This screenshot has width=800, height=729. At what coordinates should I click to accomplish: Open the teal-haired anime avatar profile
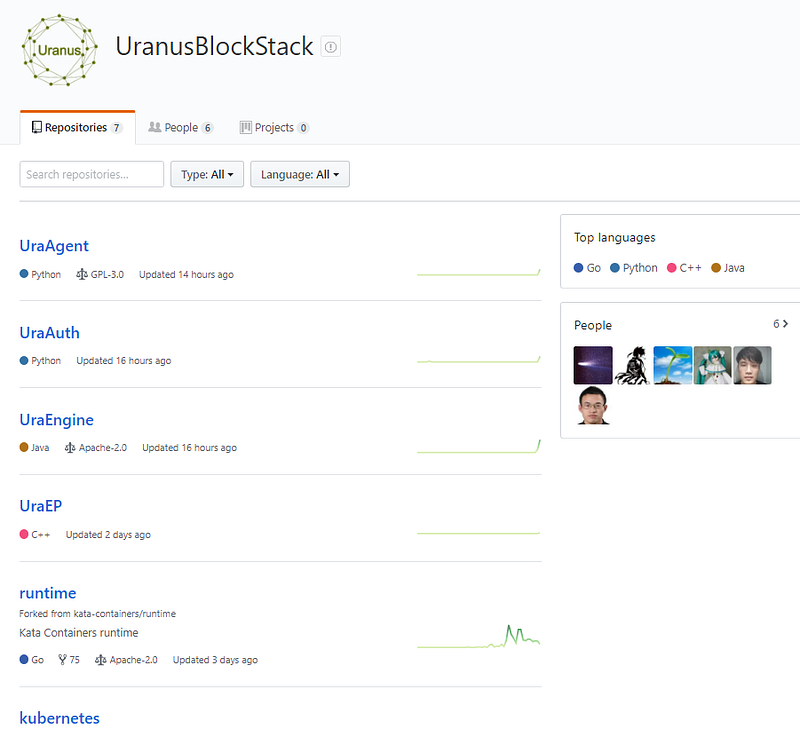(712, 365)
